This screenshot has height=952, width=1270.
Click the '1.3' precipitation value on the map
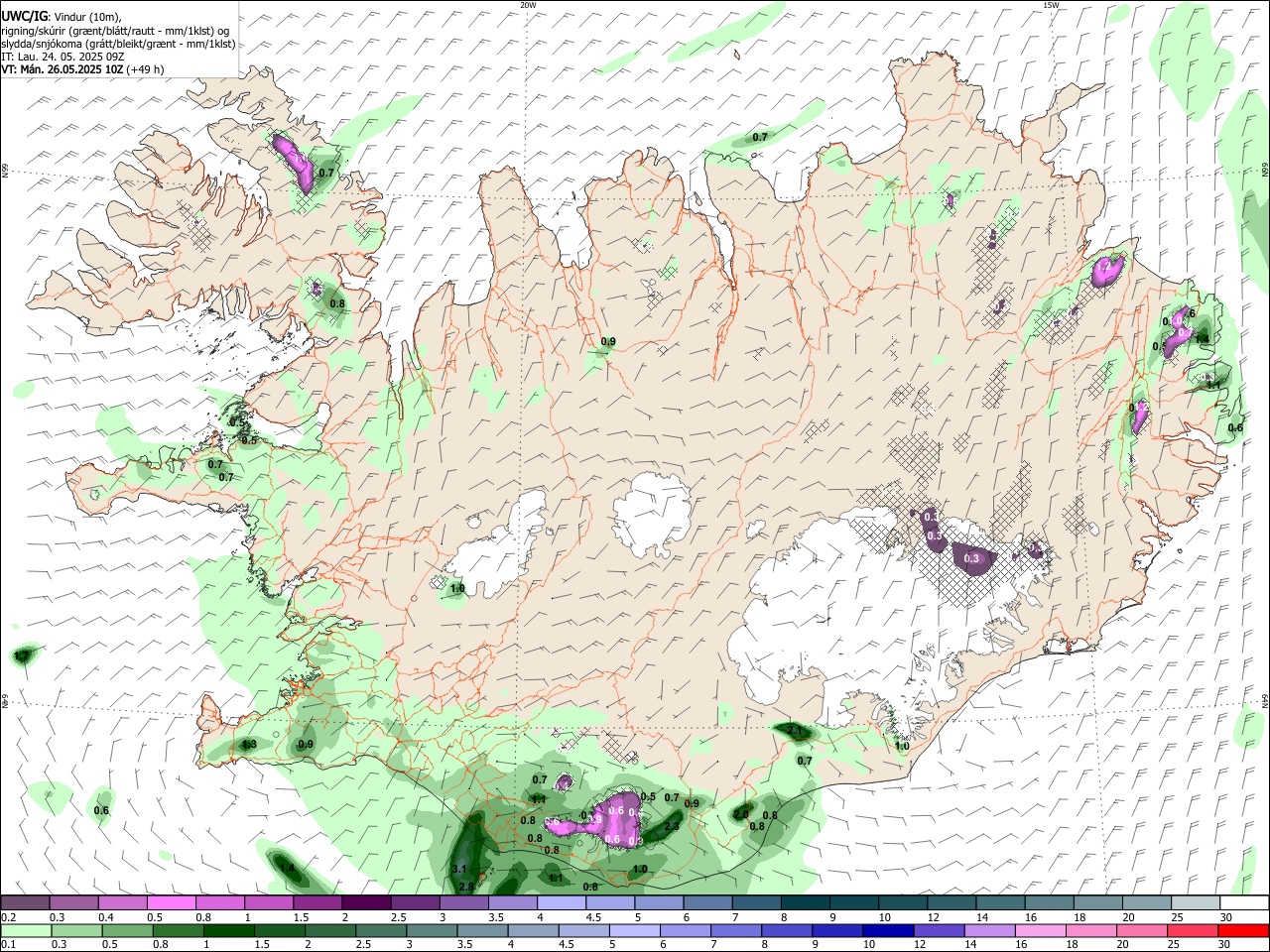[249, 744]
